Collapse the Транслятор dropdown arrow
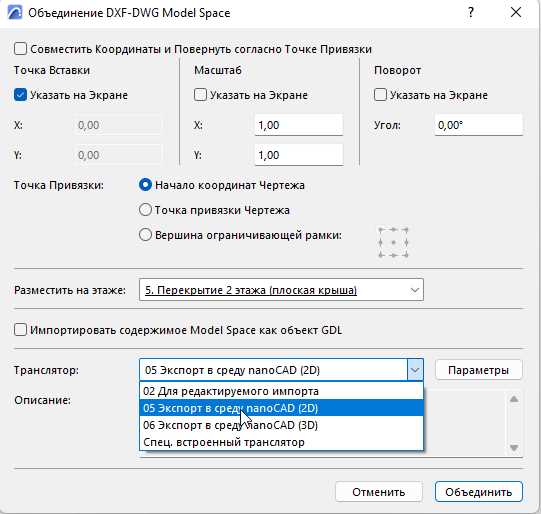This screenshot has width=541, height=514. pos(415,370)
